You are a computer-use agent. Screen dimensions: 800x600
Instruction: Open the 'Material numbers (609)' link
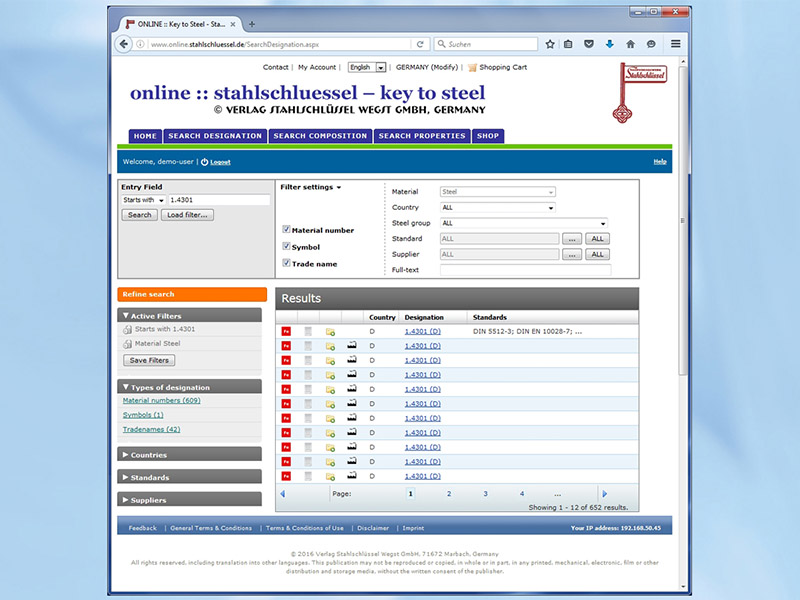tap(161, 401)
